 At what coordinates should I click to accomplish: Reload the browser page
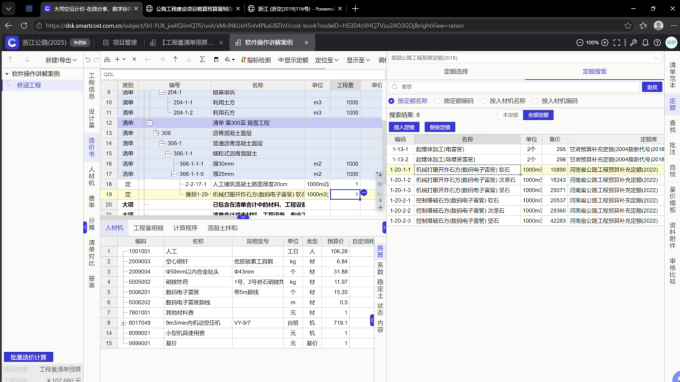[24, 26]
